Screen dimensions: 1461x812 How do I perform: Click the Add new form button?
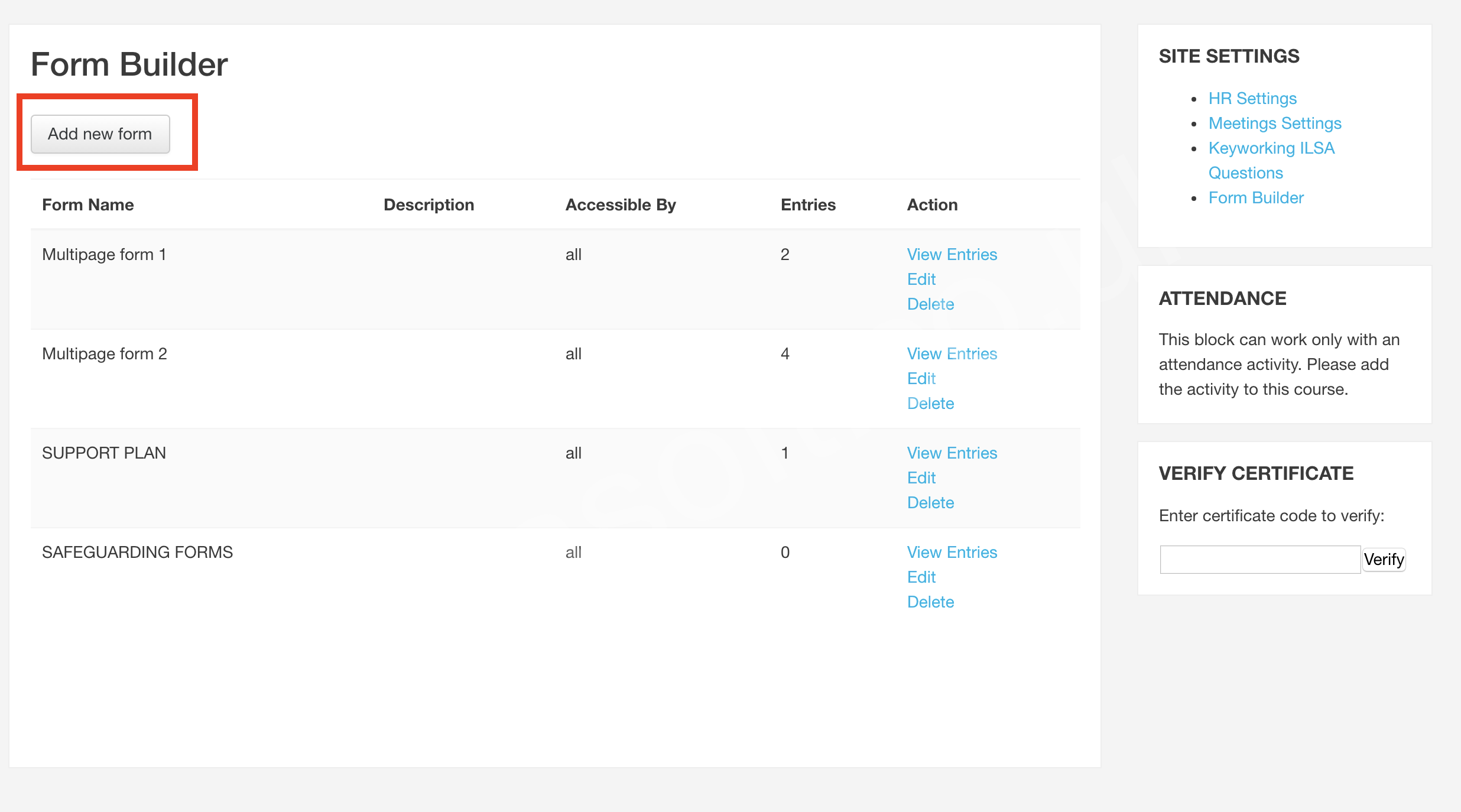(100, 134)
